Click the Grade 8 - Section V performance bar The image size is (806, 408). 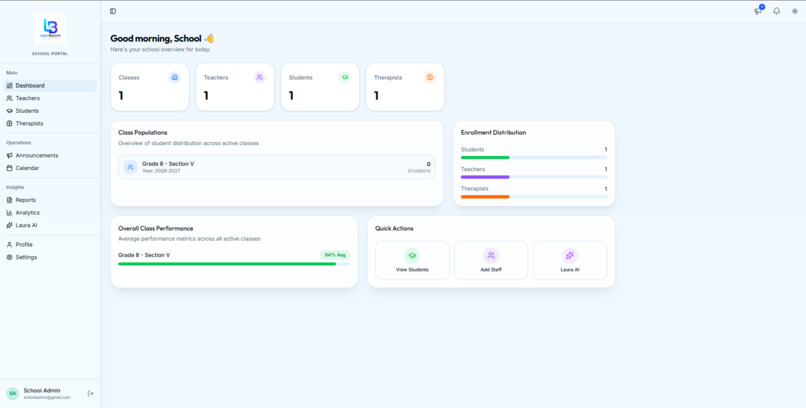pos(234,264)
